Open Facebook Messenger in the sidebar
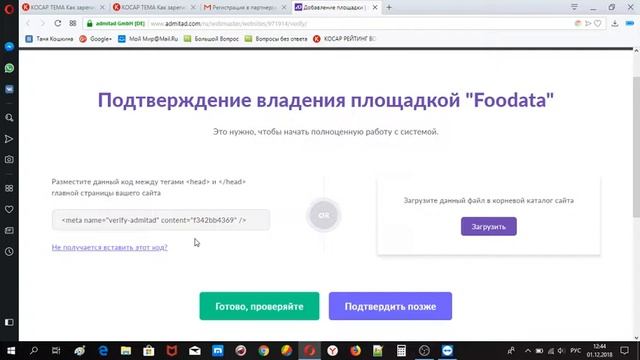Screen dimensions: 640x360 [9, 47]
